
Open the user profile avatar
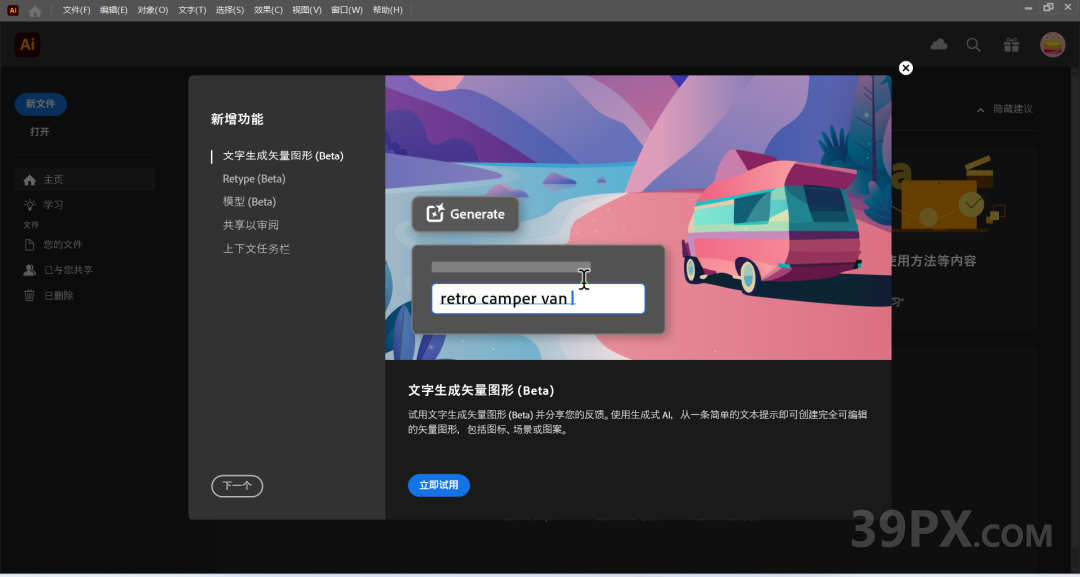1052,45
